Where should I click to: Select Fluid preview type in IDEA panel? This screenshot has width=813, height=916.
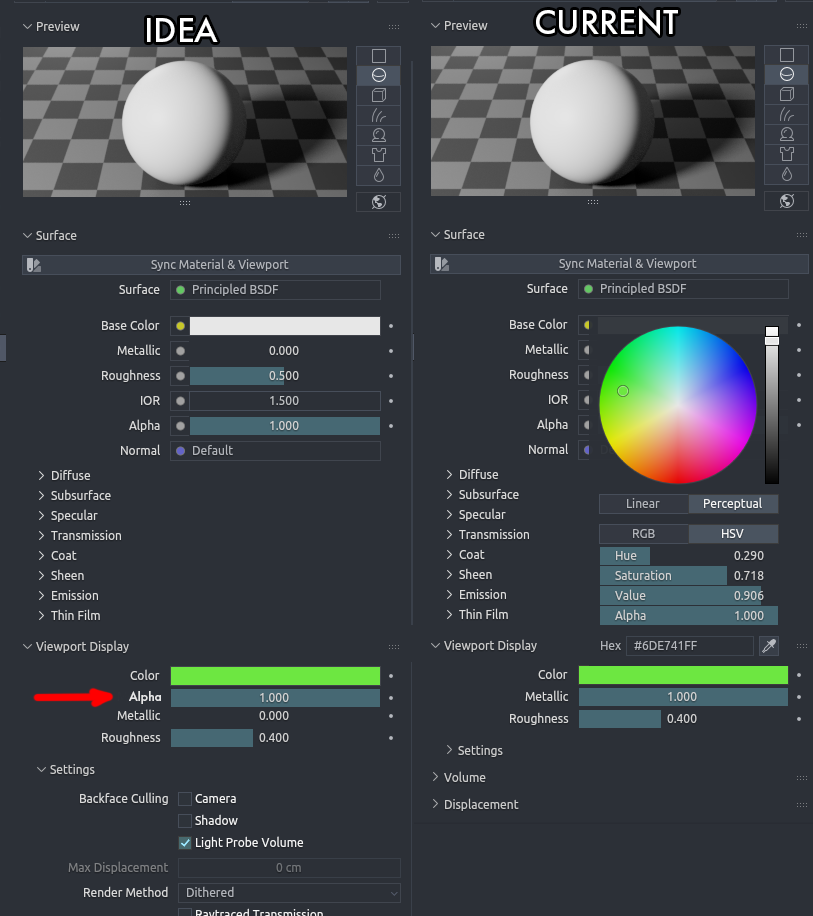point(378,175)
